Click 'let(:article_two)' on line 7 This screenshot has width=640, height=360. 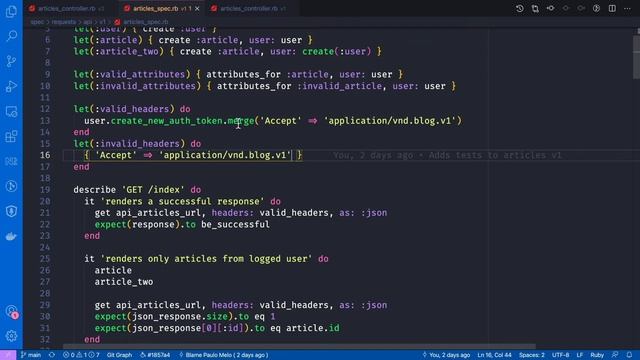(x=118, y=51)
